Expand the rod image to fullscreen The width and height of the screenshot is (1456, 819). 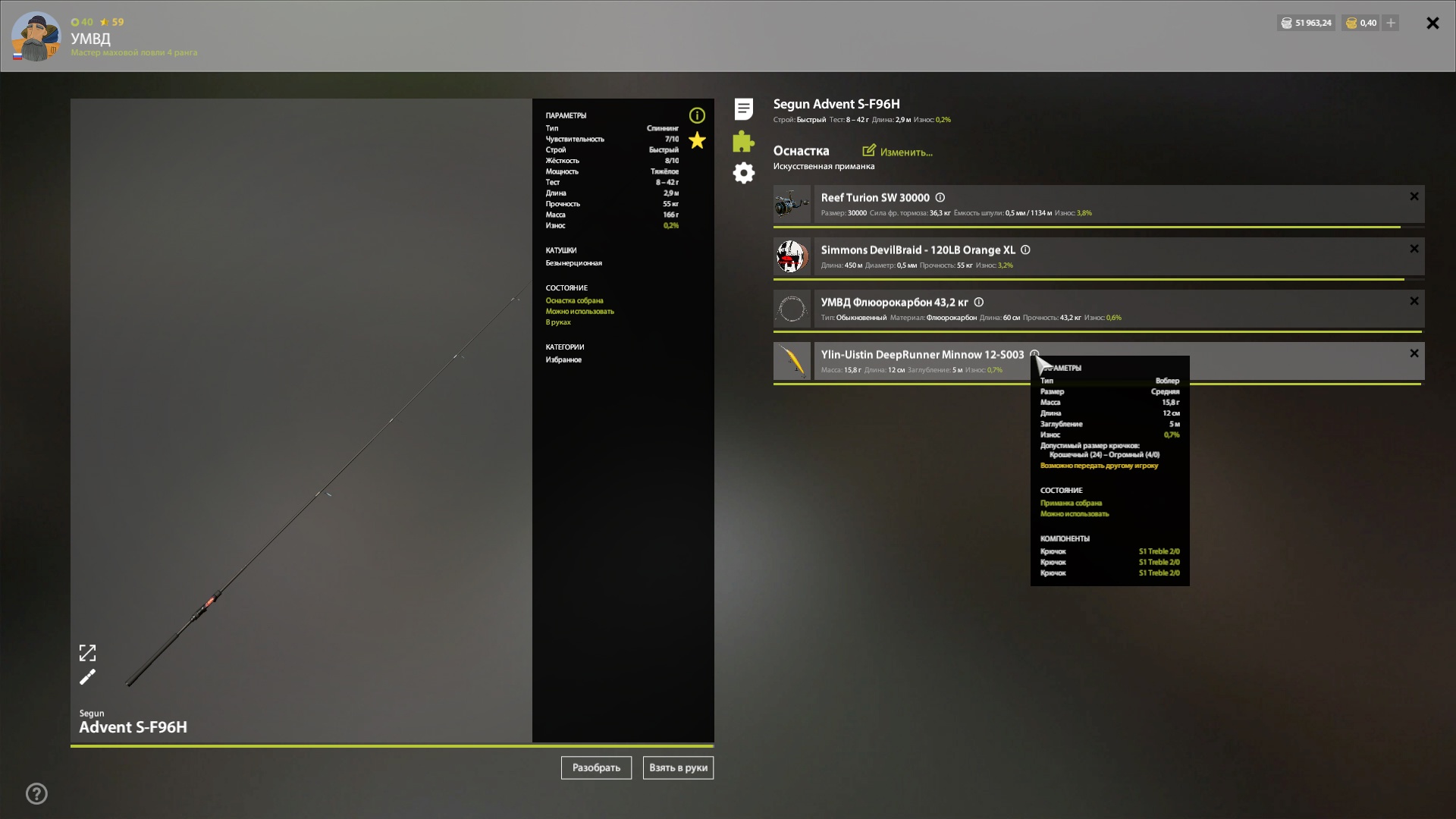[88, 653]
